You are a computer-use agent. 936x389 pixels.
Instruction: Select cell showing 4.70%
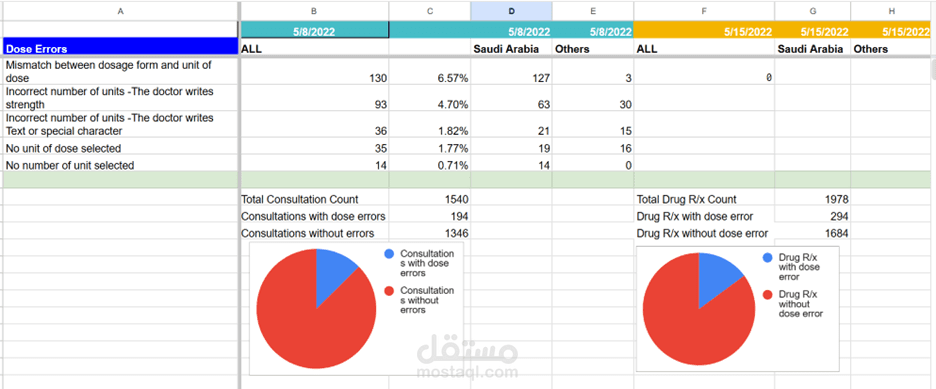(x=430, y=98)
